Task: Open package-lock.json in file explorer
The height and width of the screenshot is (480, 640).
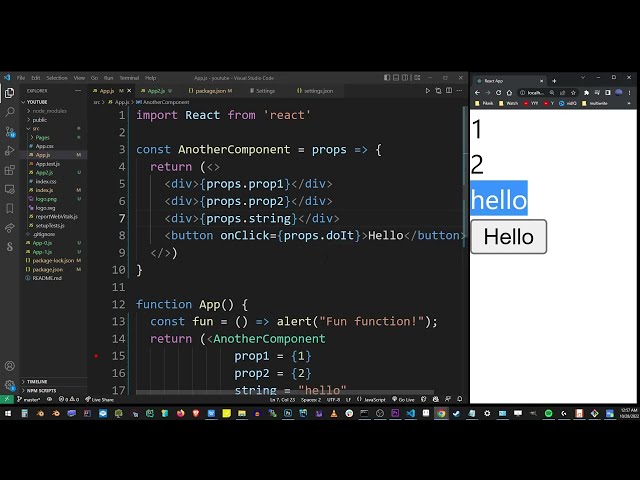Action: click(53, 260)
